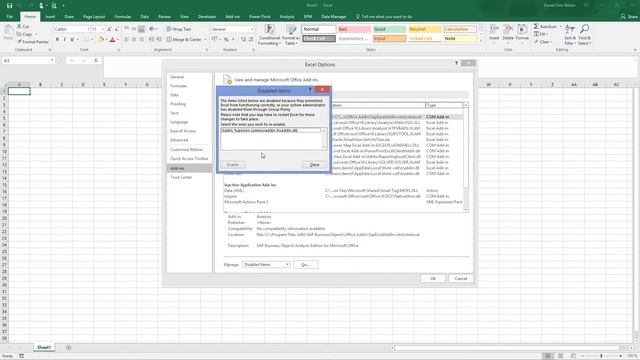
Task: Click the Percent Style icon
Action: 226,40
